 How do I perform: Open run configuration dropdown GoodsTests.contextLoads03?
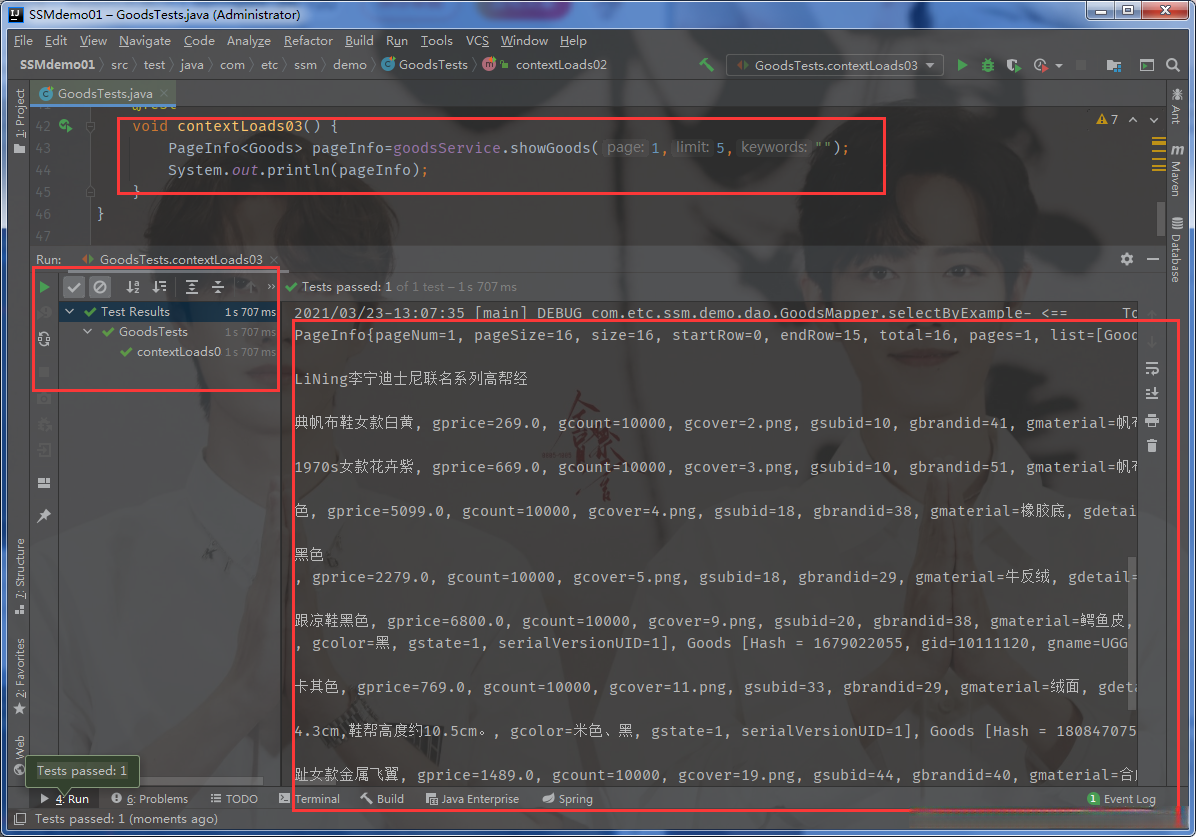(835, 66)
